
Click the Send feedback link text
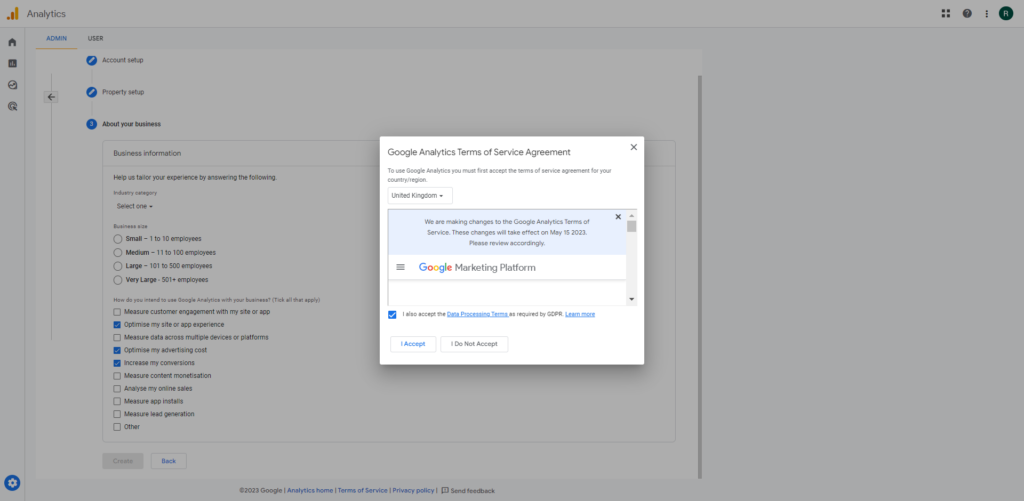coord(473,491)
